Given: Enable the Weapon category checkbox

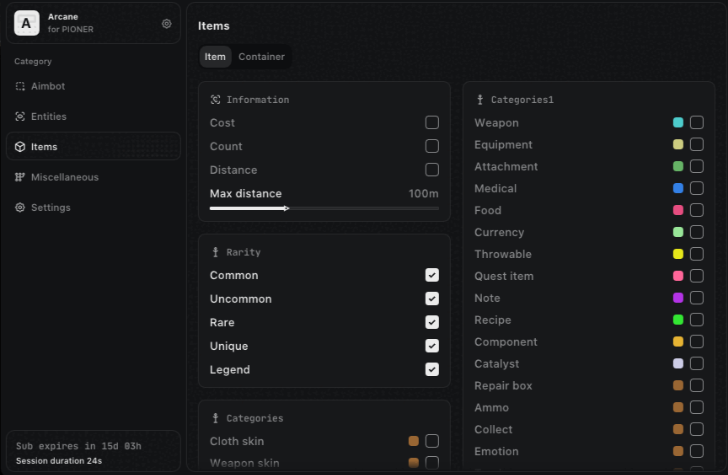Looking at the screenshot, I should tap(697, 123).
